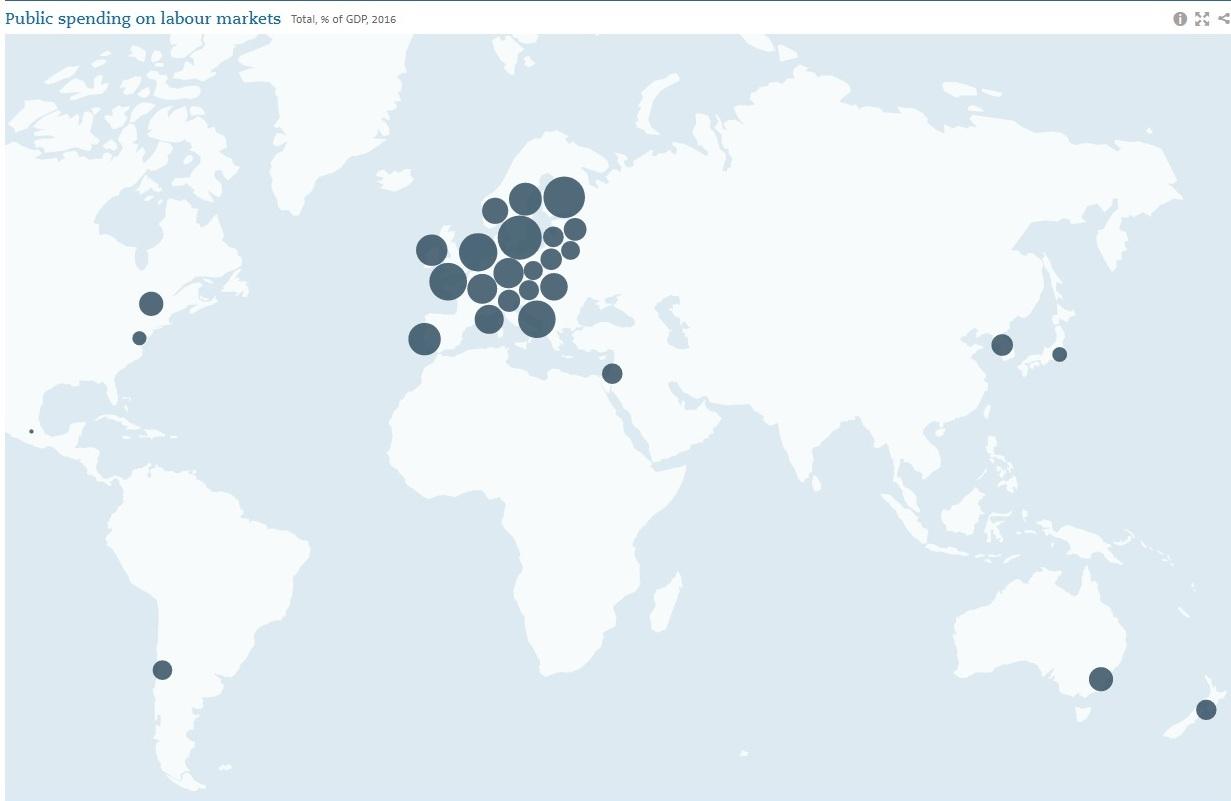1231x801 pixels.
Task: Click the bubble over Israel
Action: pos(612,373)
